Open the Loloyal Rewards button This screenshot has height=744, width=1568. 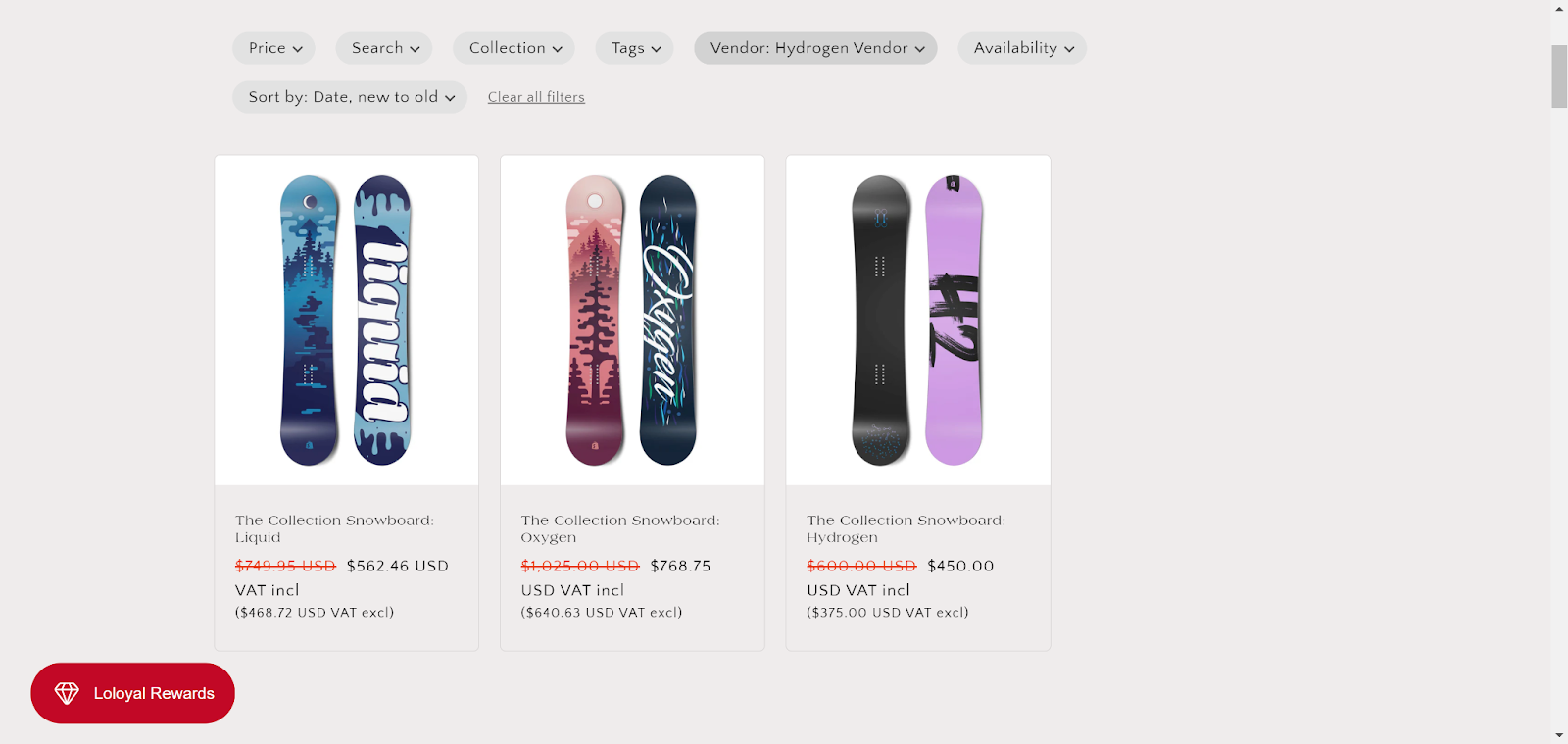click(153, 693)
